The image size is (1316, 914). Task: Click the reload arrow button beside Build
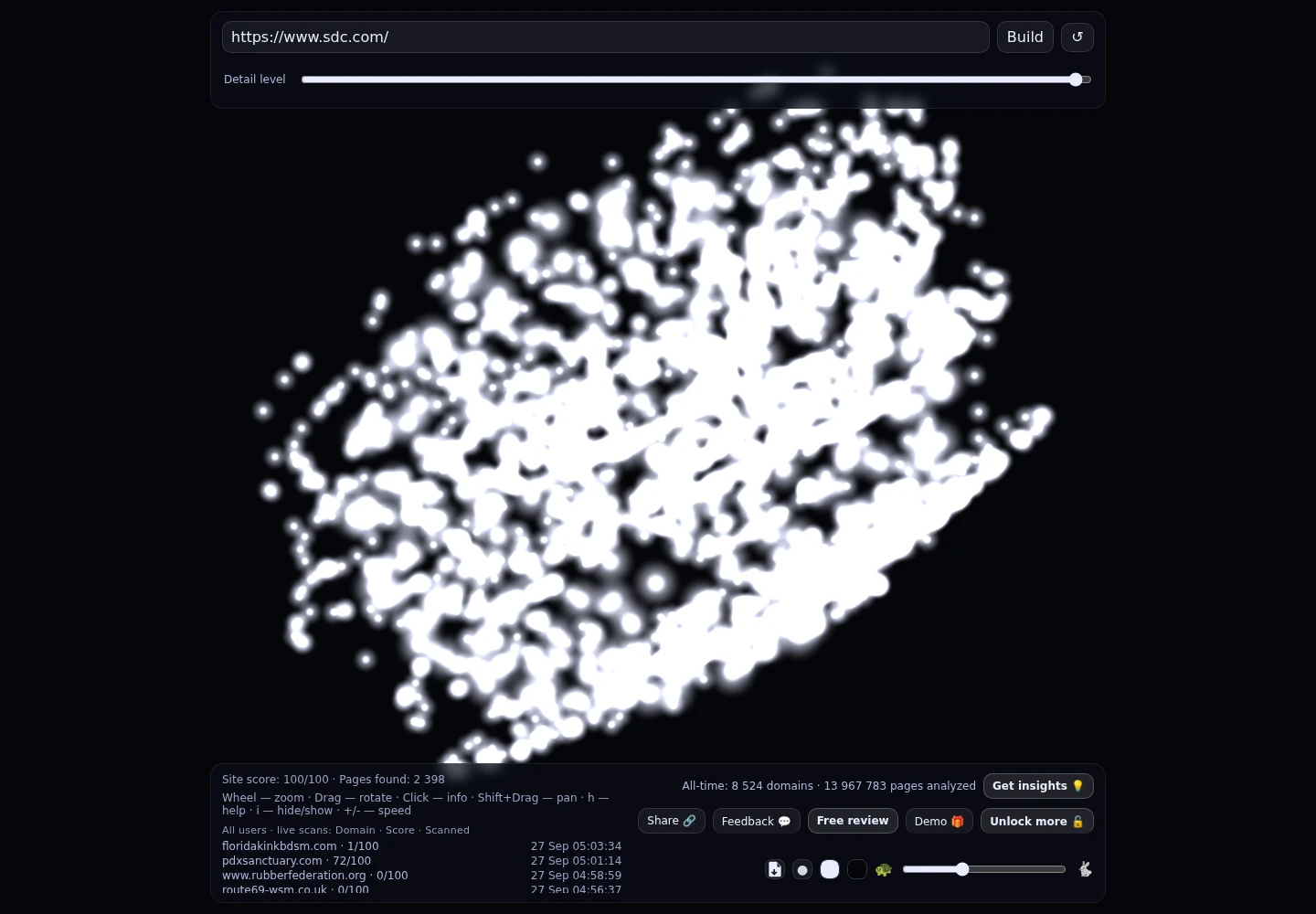1077,37
